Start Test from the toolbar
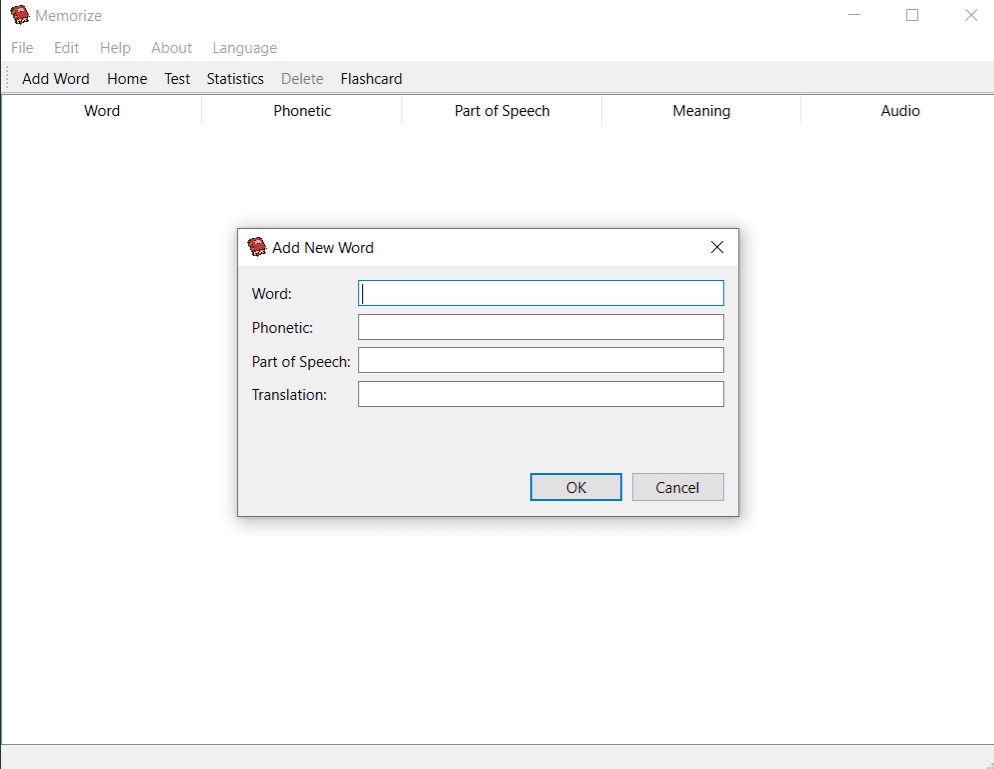The image size is (994, 769). tap(177, 79)
